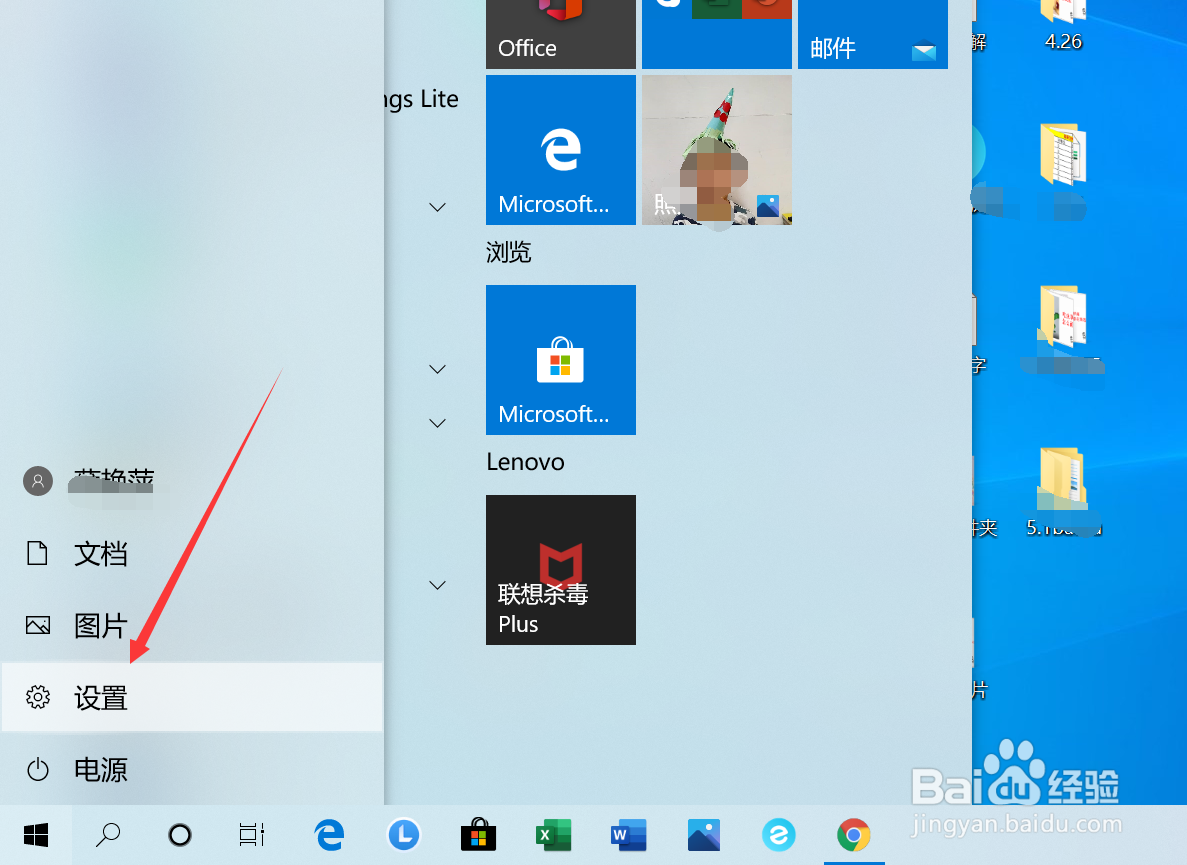Image resolution: width=1187 pixels, height=865 pixels.
Task: Click the pictures icon in sidebar
Action: coord(38,625)
